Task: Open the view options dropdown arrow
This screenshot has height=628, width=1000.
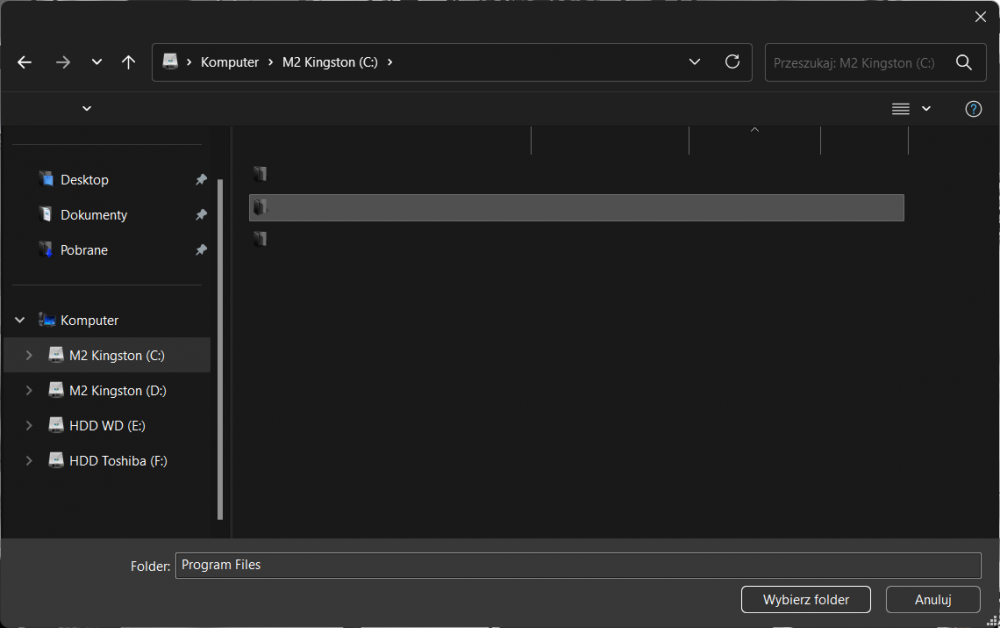Action: pos(926,109)
